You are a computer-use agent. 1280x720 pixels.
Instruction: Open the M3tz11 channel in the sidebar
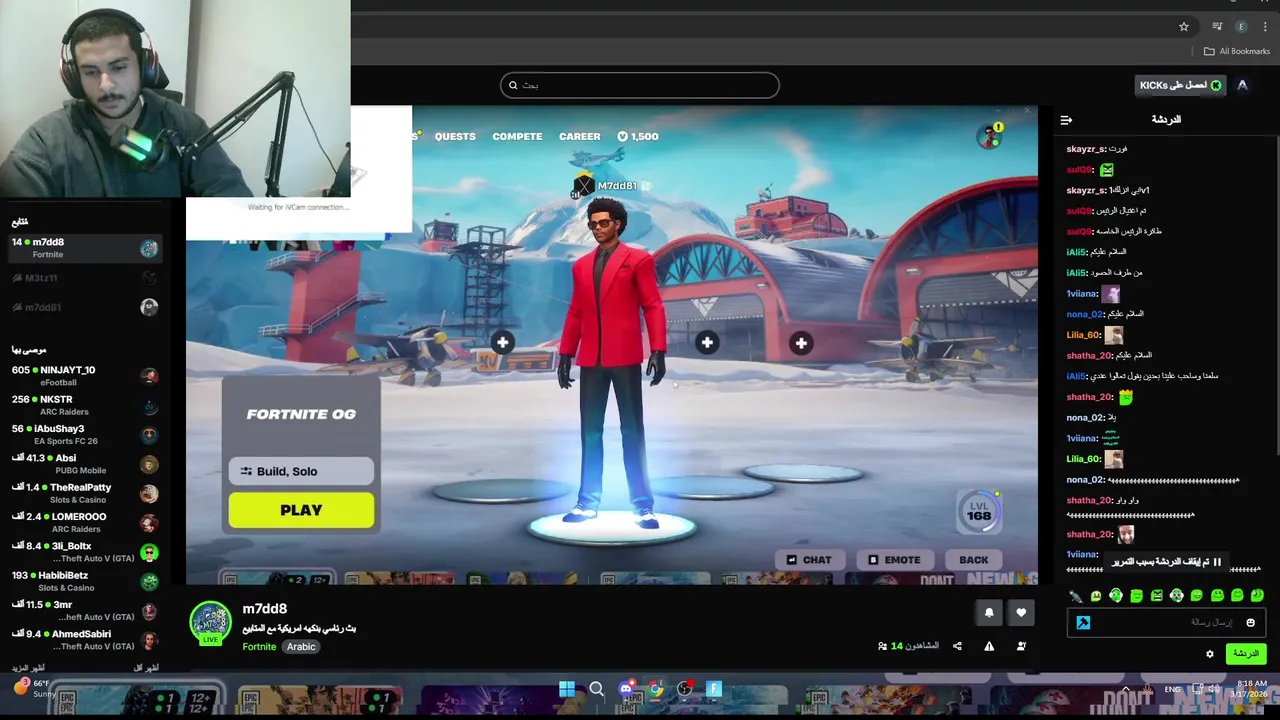tap(85, 278)
